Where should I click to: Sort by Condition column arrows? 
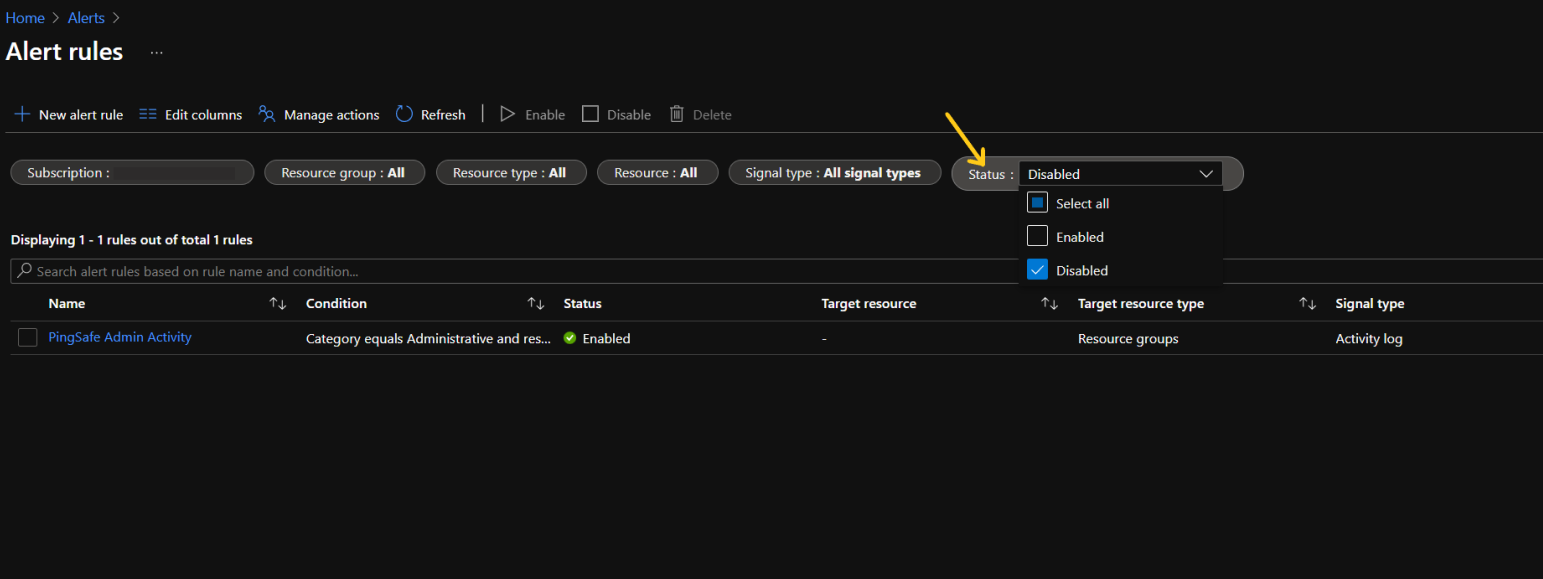536,304
